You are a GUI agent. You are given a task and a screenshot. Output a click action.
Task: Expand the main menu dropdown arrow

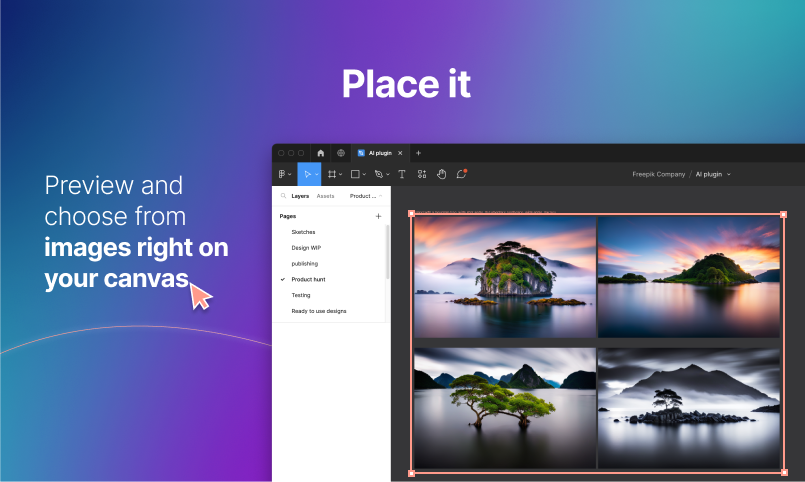coord(290,175)
